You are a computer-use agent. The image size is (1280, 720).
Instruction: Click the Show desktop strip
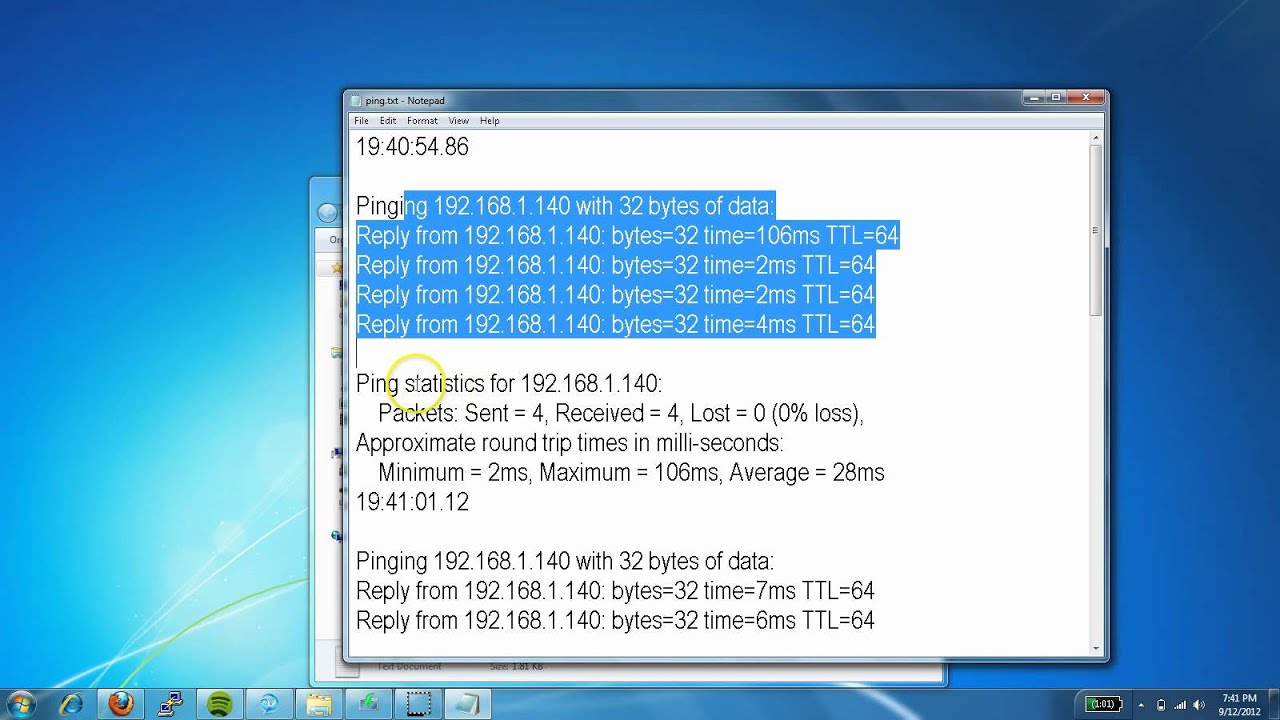click(1273, 704)
